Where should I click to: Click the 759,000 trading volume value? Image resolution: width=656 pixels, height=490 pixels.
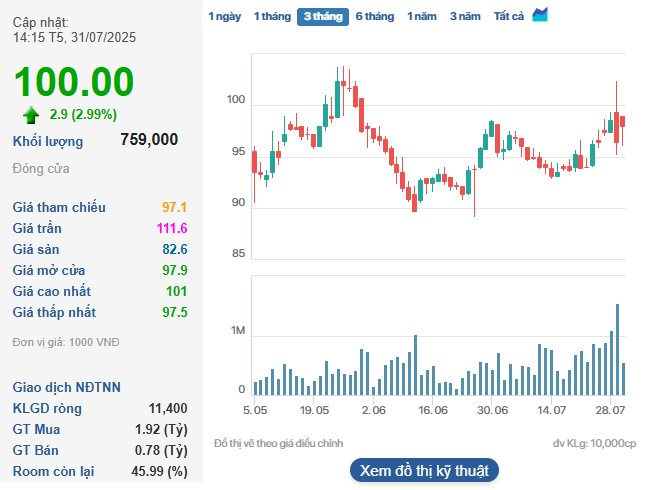(x=149, y=140)
